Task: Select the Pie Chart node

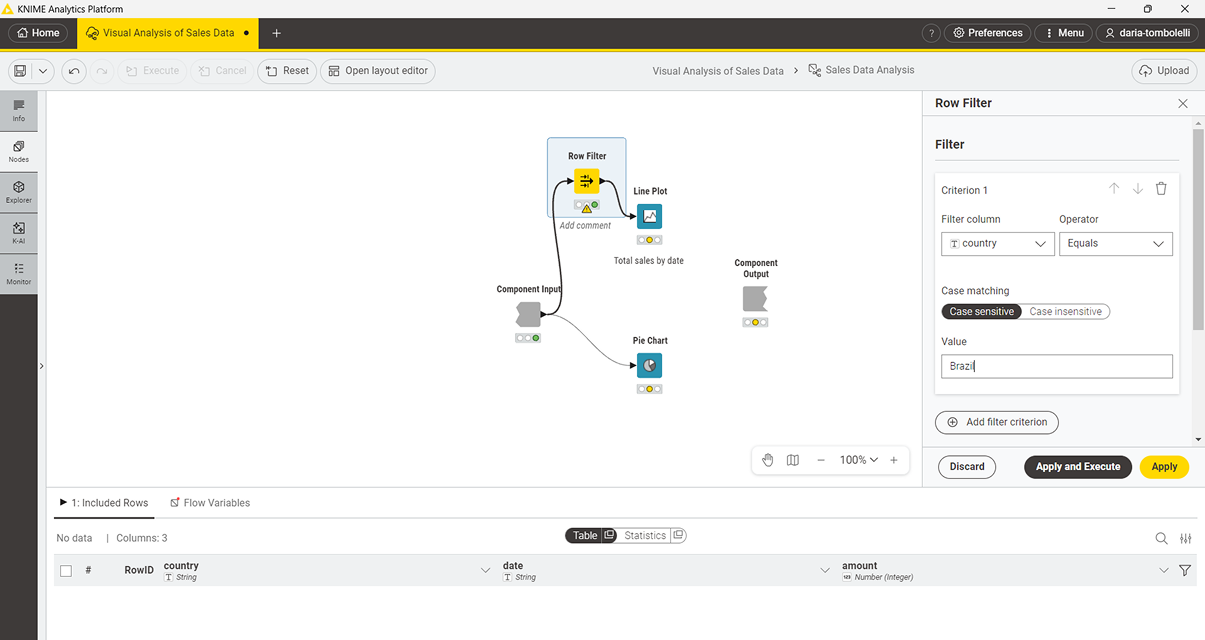Action: tap(649, 365)
